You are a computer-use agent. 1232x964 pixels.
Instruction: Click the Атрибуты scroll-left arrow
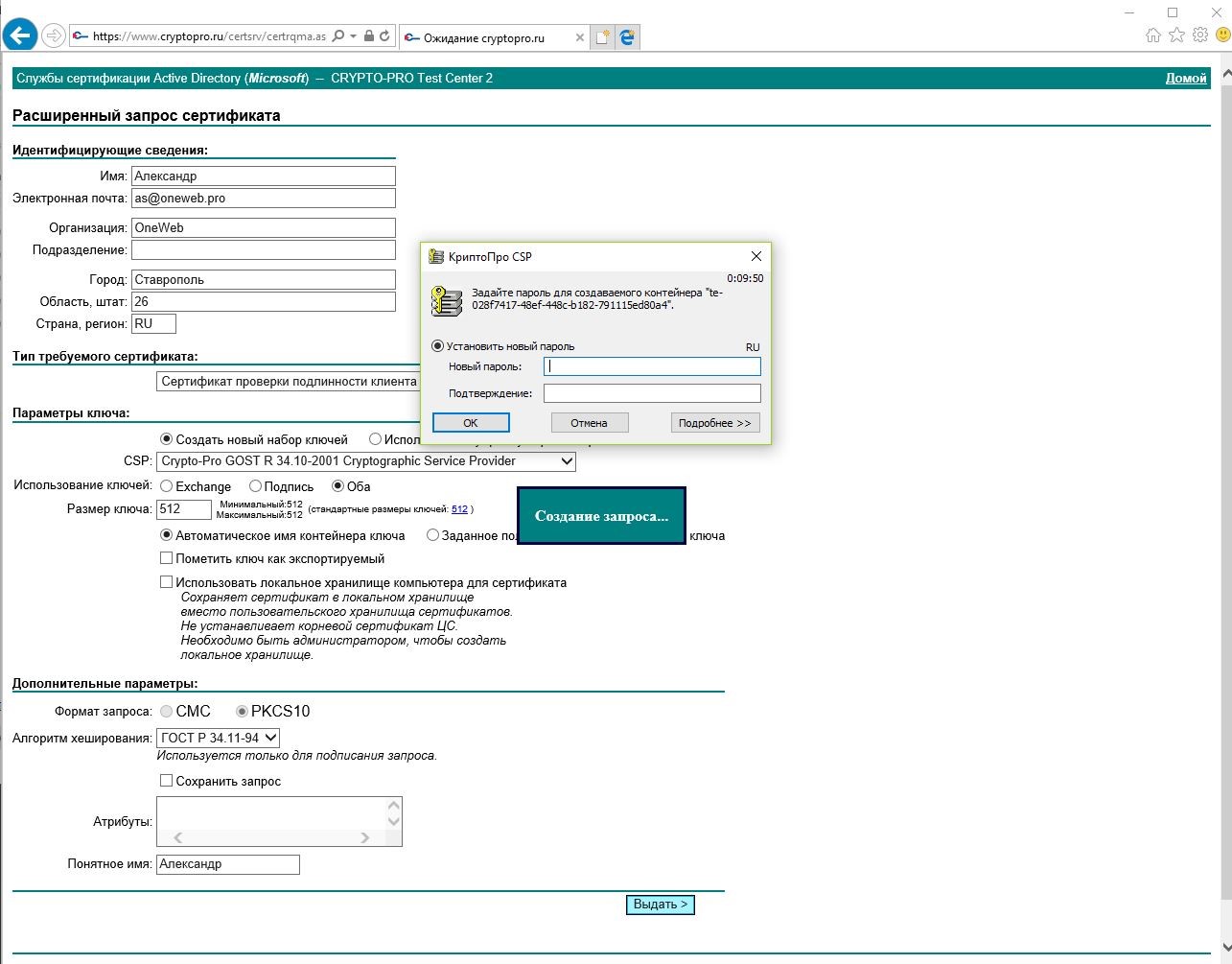[x=178, y=837]
